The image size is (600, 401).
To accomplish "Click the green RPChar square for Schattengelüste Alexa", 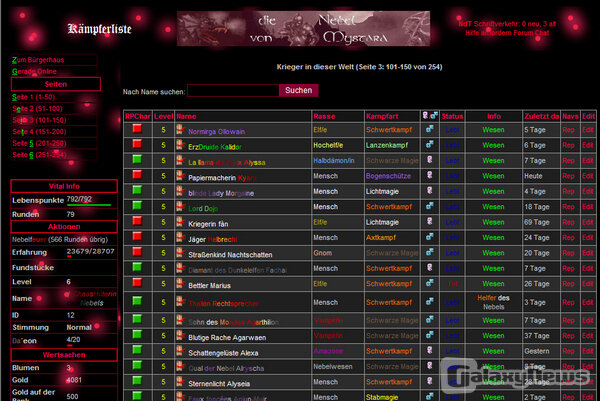I will coord(136,352).
